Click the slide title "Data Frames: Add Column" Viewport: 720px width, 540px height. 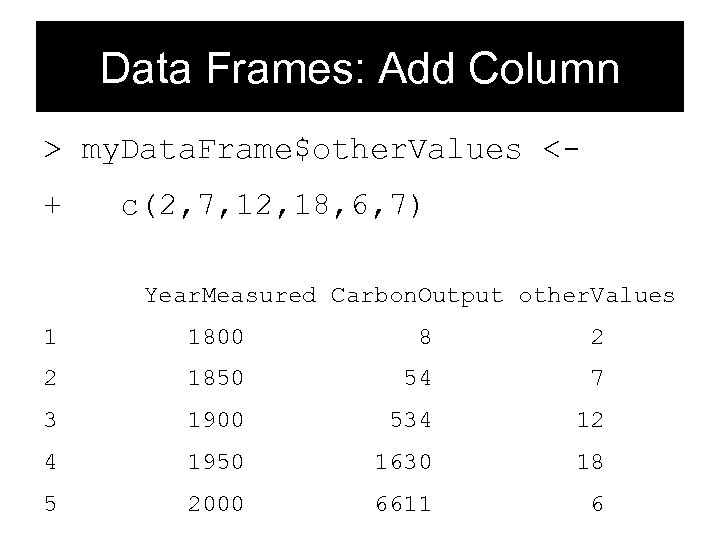pyautogui.click(x=360, y=69)
